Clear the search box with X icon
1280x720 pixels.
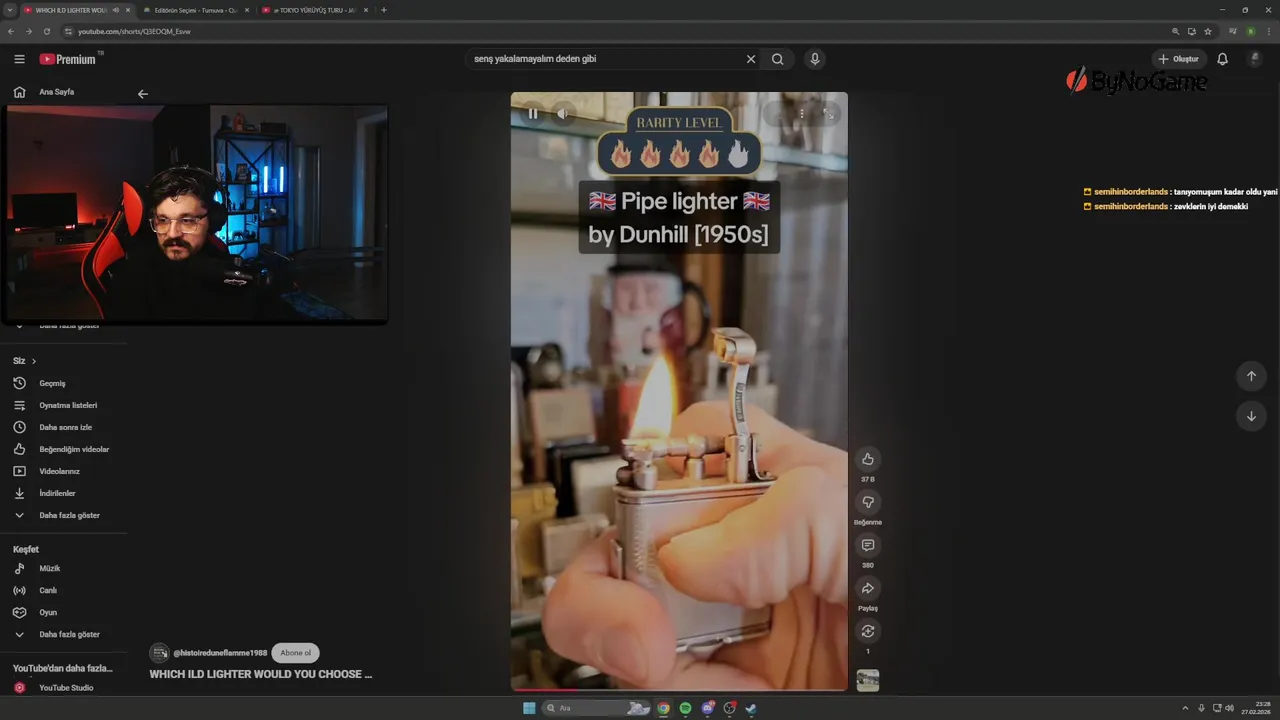[x=751, y=59]
